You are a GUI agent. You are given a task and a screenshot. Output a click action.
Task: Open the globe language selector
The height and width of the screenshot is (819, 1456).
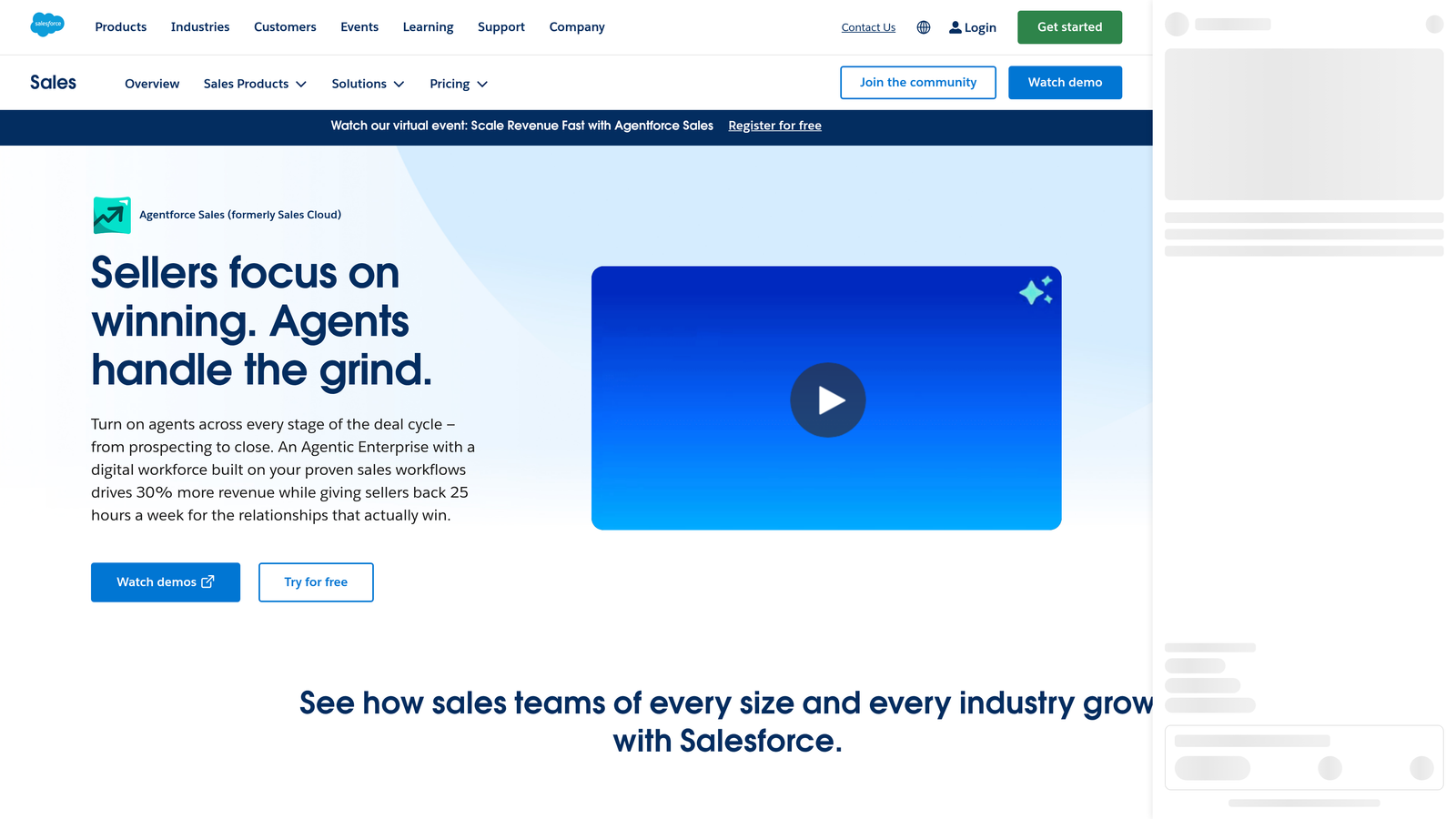[x=924, y=27]
